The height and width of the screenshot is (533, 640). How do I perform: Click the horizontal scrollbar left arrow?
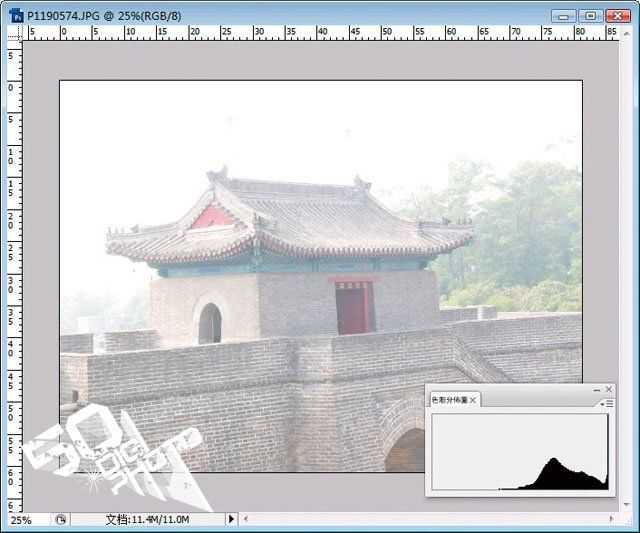coord(245,519)
